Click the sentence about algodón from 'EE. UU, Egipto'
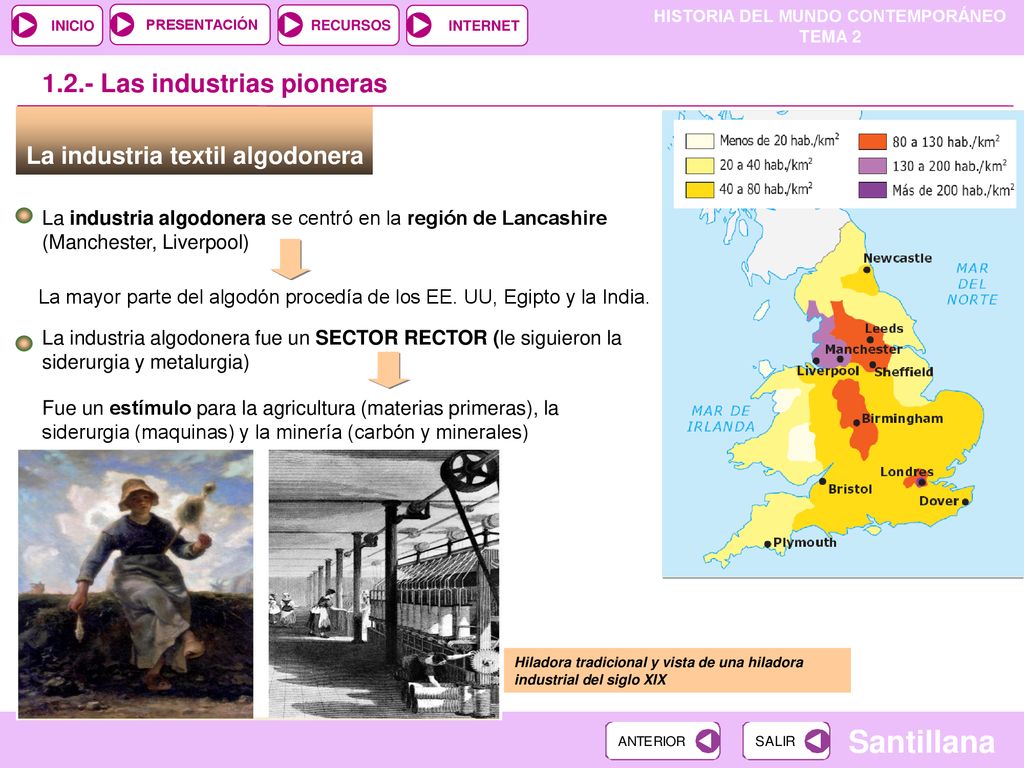Viewport: 1024px width, 768px height. click(344, 297)
